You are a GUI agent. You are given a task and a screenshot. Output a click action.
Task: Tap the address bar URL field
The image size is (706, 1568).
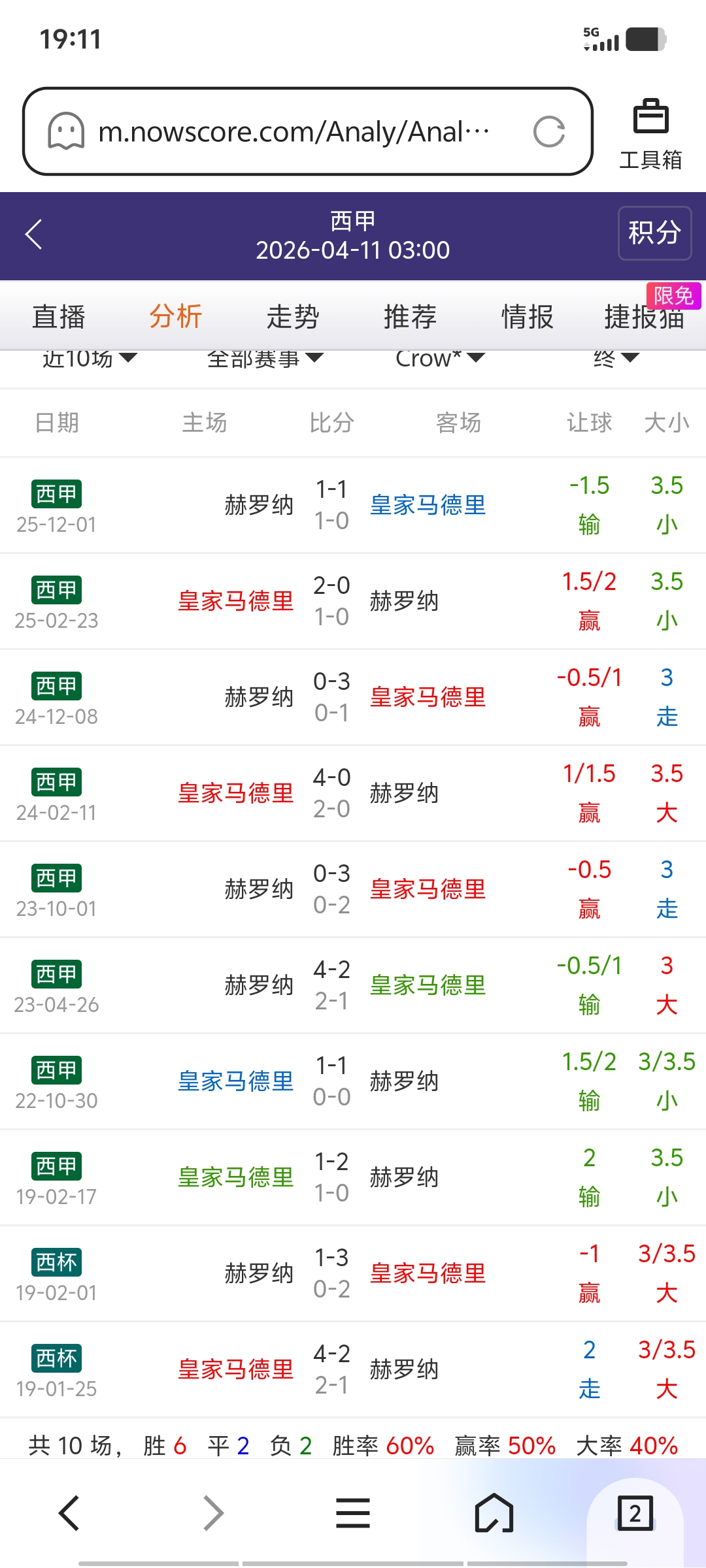point(294,132)
